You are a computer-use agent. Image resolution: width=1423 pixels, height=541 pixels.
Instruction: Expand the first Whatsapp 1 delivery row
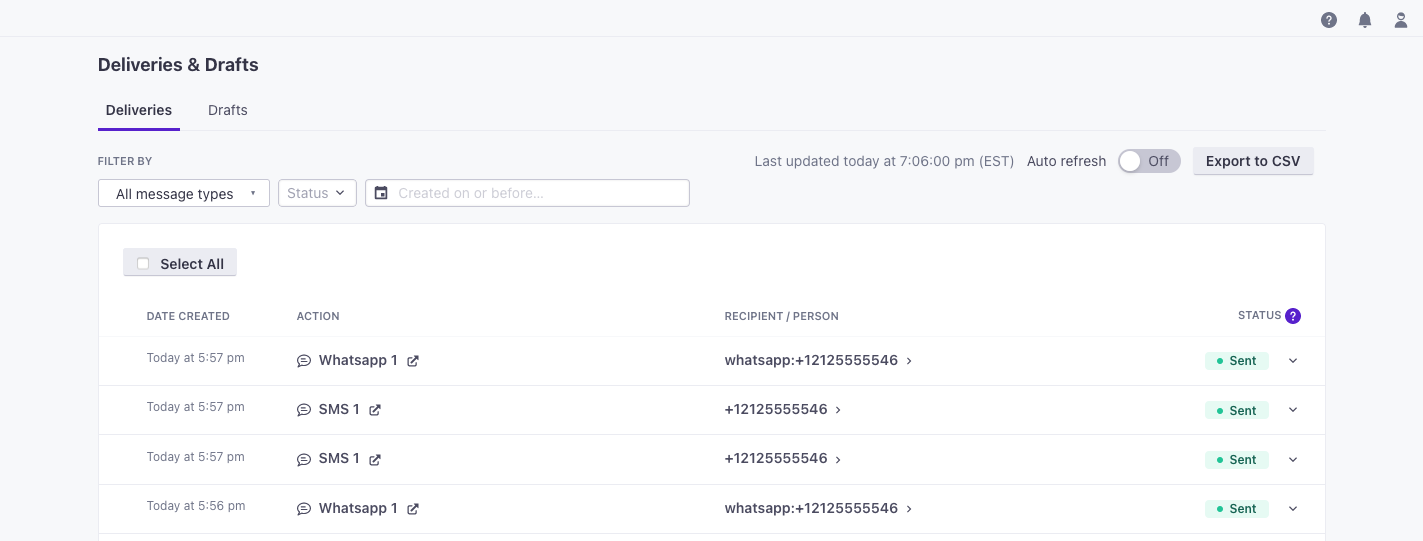point(1293,361)
